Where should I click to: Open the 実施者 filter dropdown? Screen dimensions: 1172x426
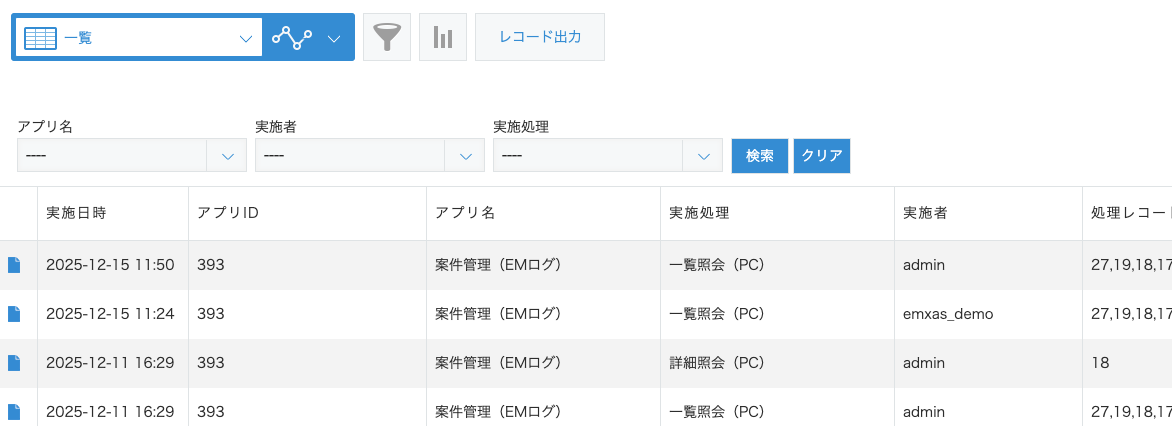click(465, 156)
